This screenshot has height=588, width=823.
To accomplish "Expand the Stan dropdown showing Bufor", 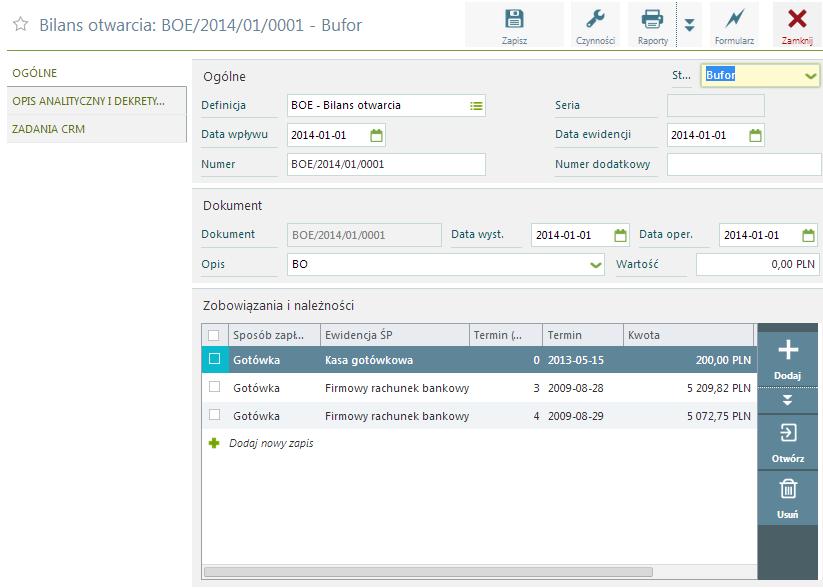I will coord(810,76).
